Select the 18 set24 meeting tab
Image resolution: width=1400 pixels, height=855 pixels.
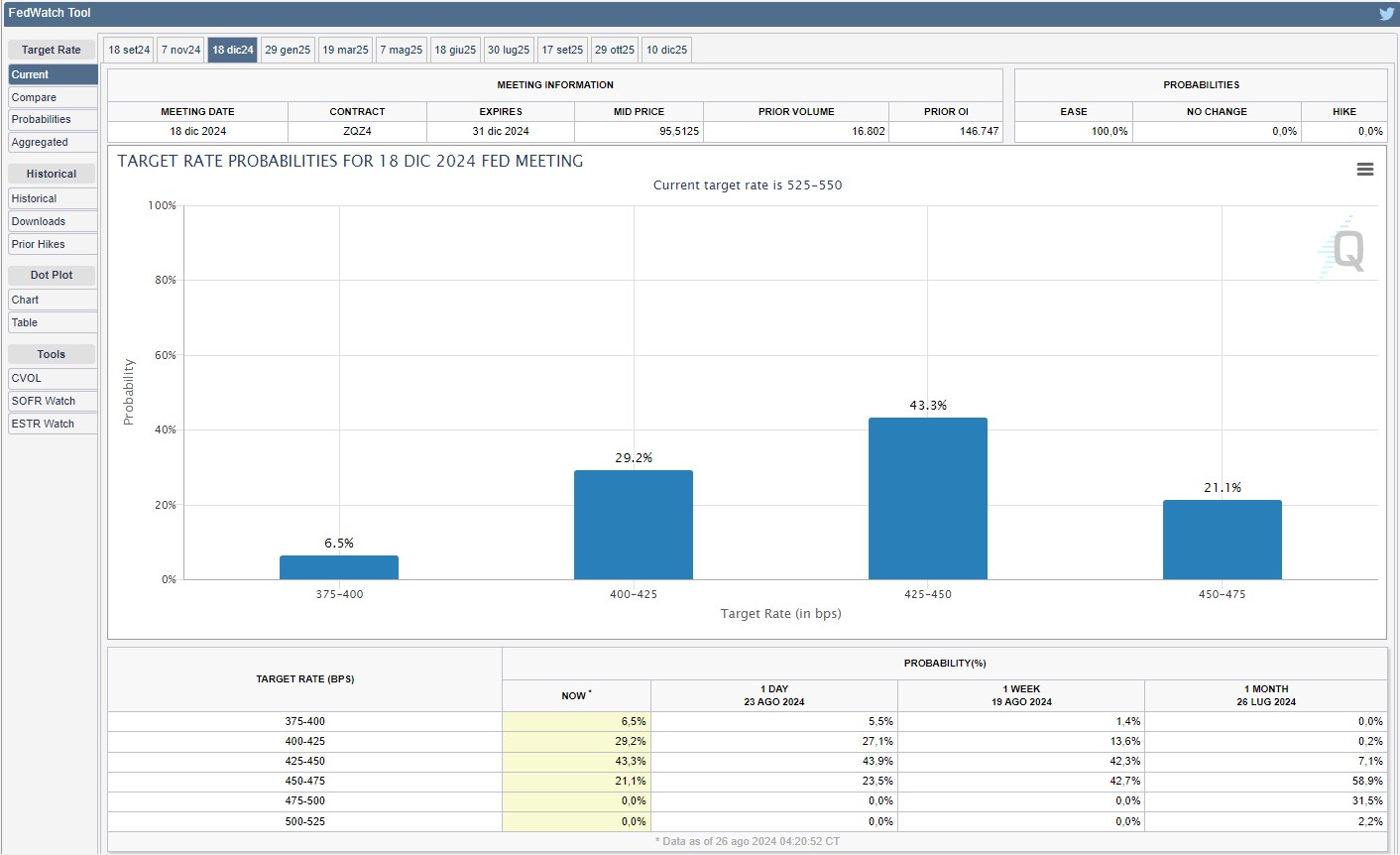(129, 50)
